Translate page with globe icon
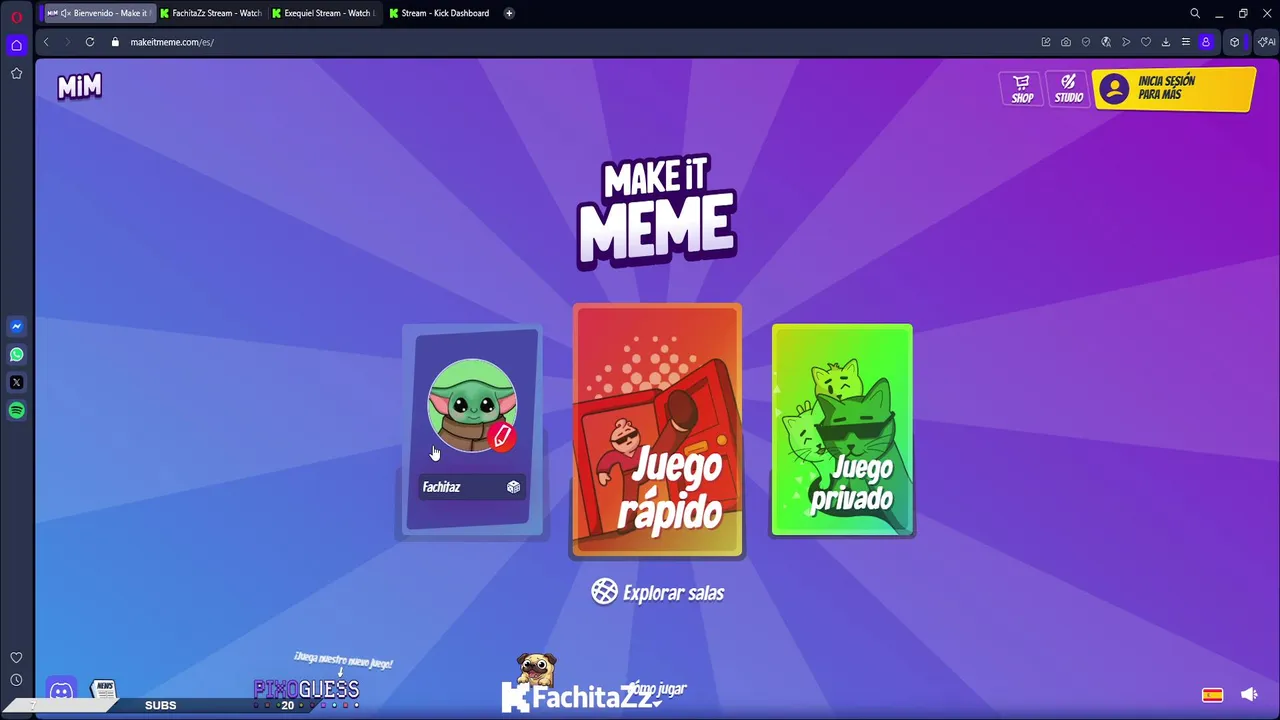The image size is (1280, 720). pyautogui.click(x=1106, y=42)
